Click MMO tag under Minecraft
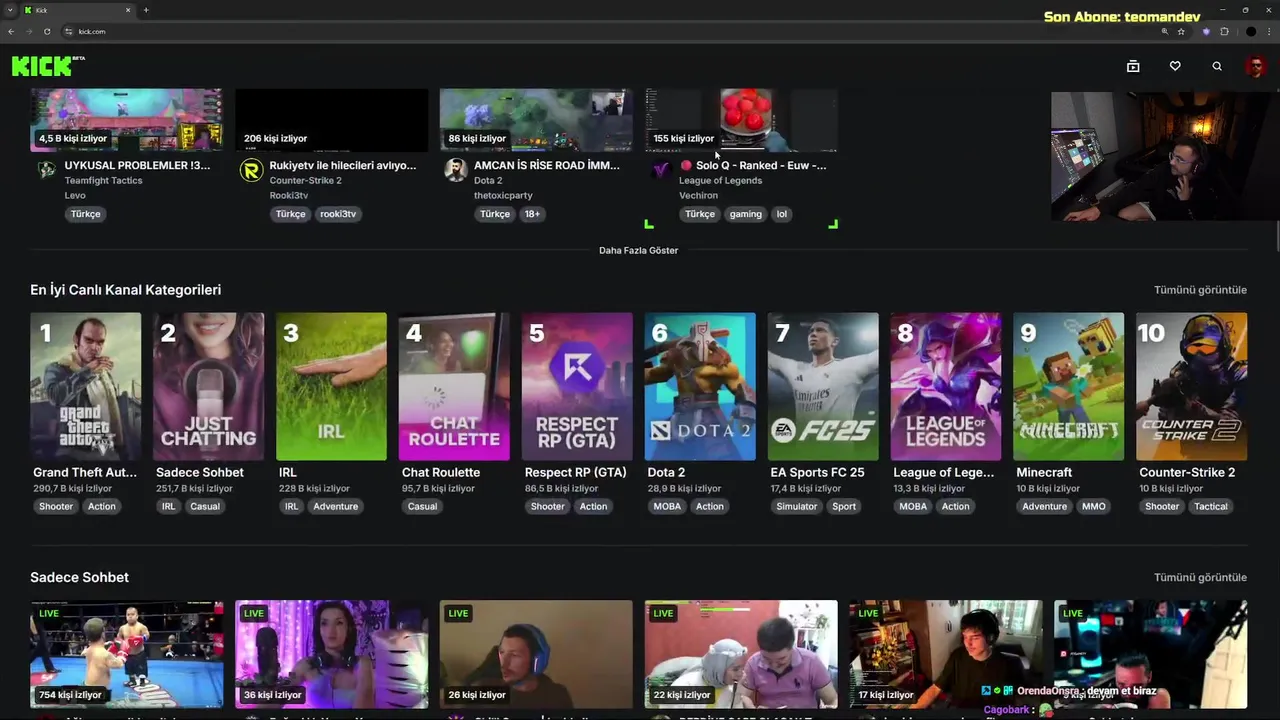 pos(1094,506)
